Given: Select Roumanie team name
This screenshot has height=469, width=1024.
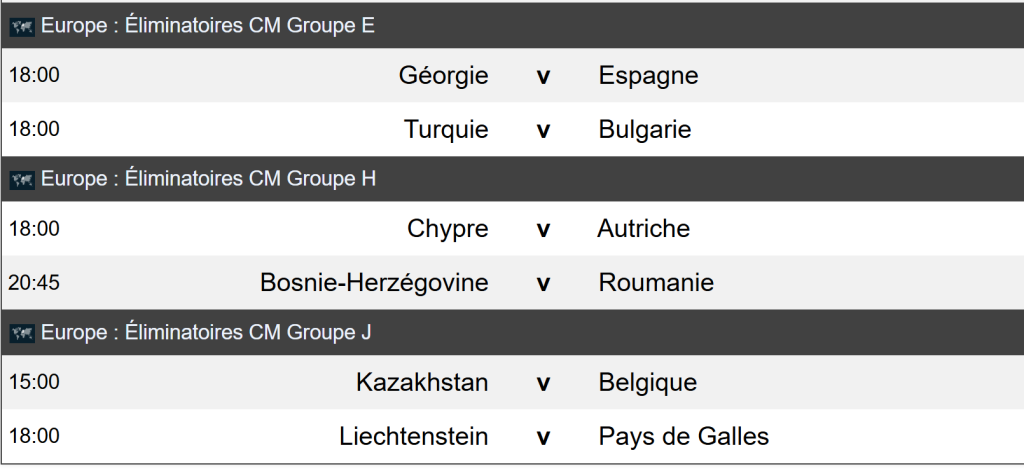Looking at the screenshot, I should click(656, 283).
